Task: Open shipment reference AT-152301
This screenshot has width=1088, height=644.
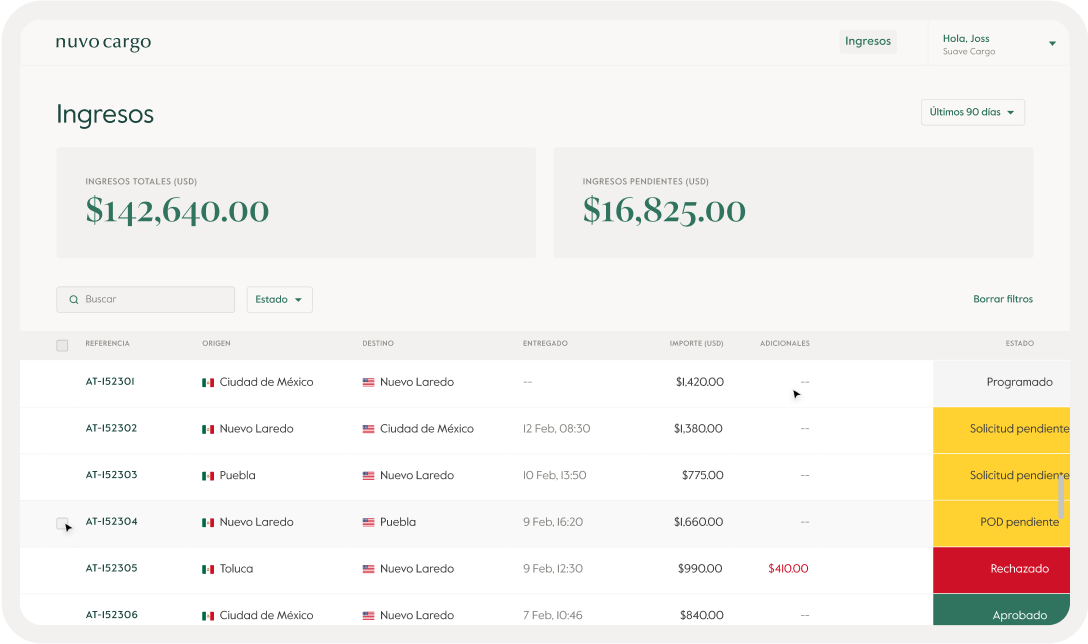Action: tap(110, 382)
